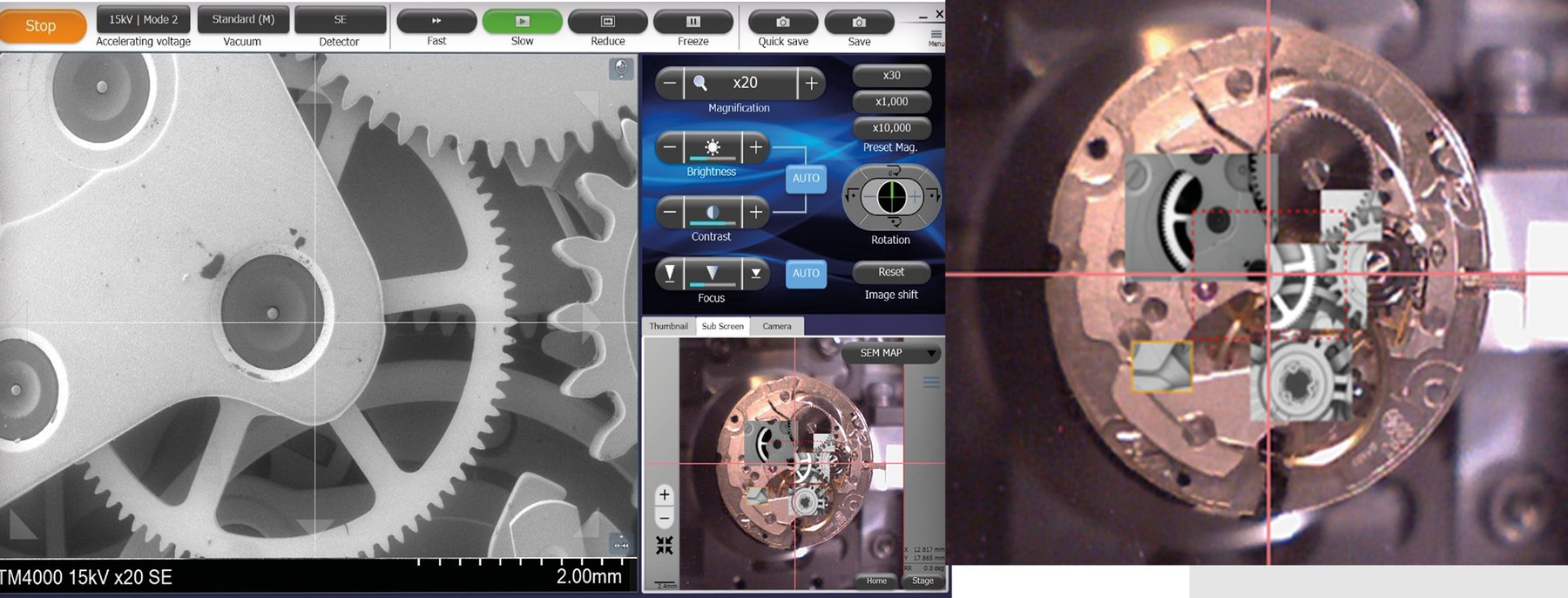Toggle AUTO brightness and contrast
The height and width of the screenshot is (598, 1568).
[x=806, y=179]
